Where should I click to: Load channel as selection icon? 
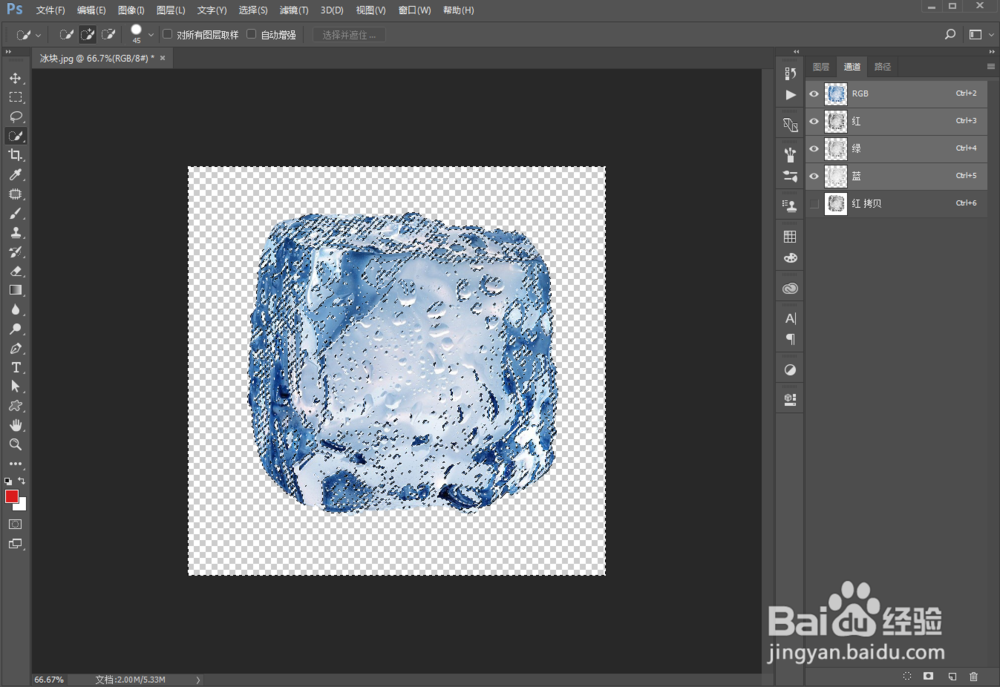pos(907,676)
